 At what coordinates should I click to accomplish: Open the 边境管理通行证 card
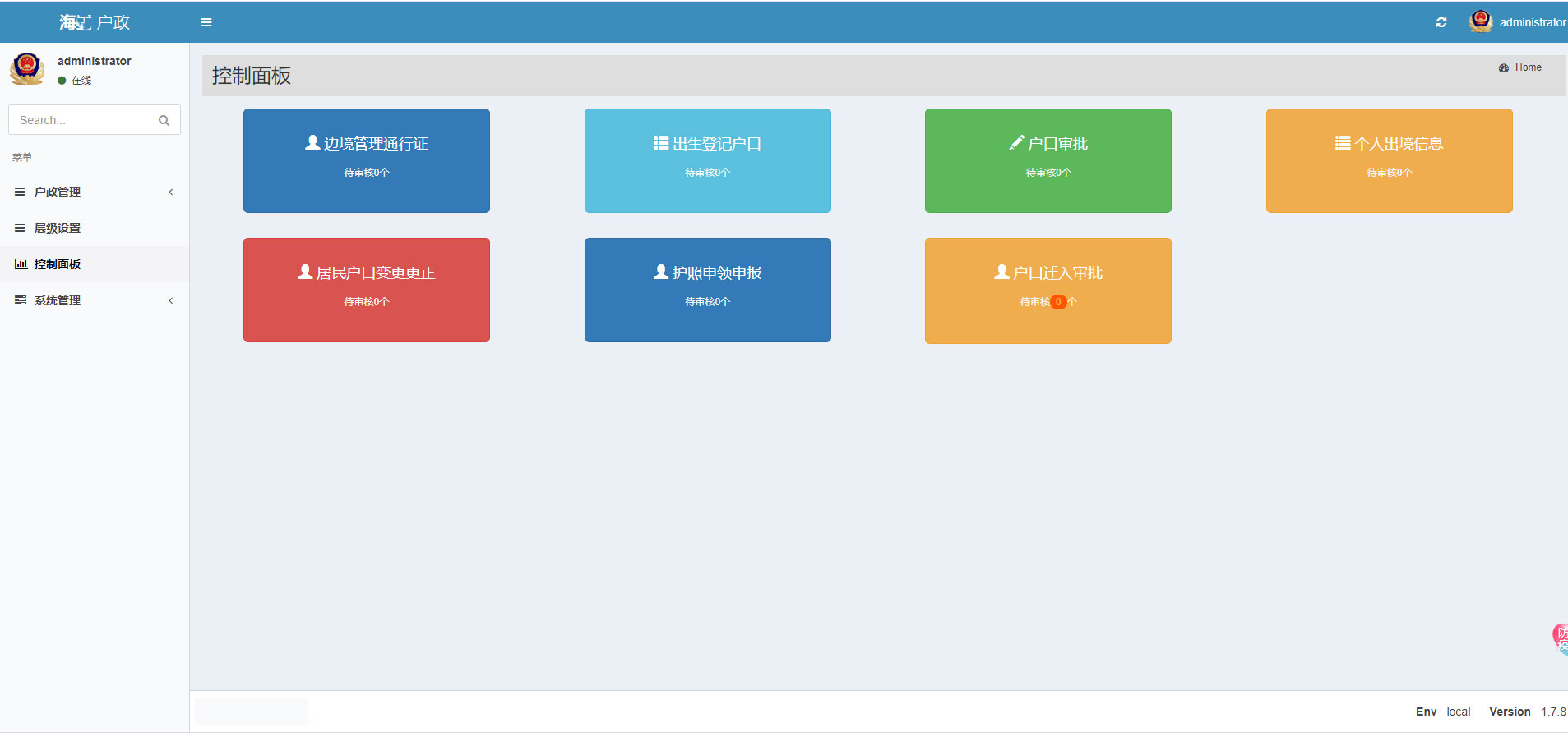[367, 160]
